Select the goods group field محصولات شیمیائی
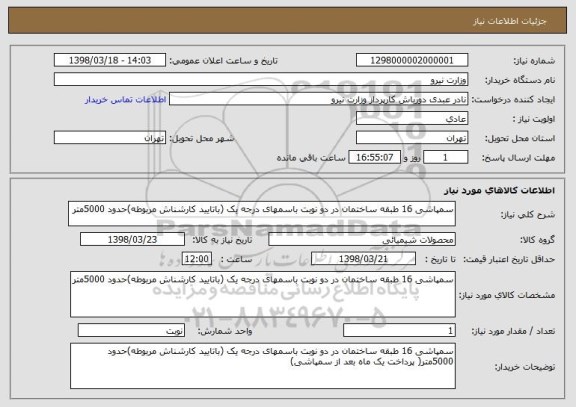Viewport: 576px width, 407px height. 362,239
